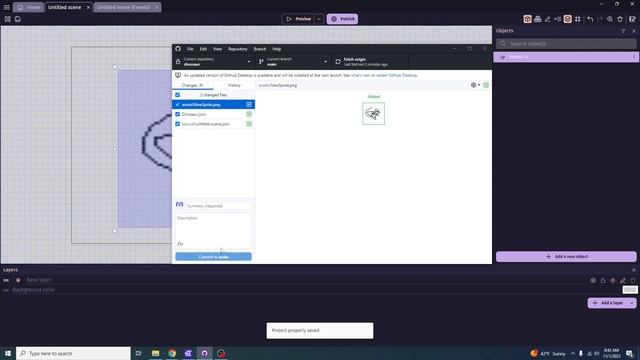Viewport: 640px width, 360px height.
Task: Open Base layer lighting effects icon
Action: point(613,280)
